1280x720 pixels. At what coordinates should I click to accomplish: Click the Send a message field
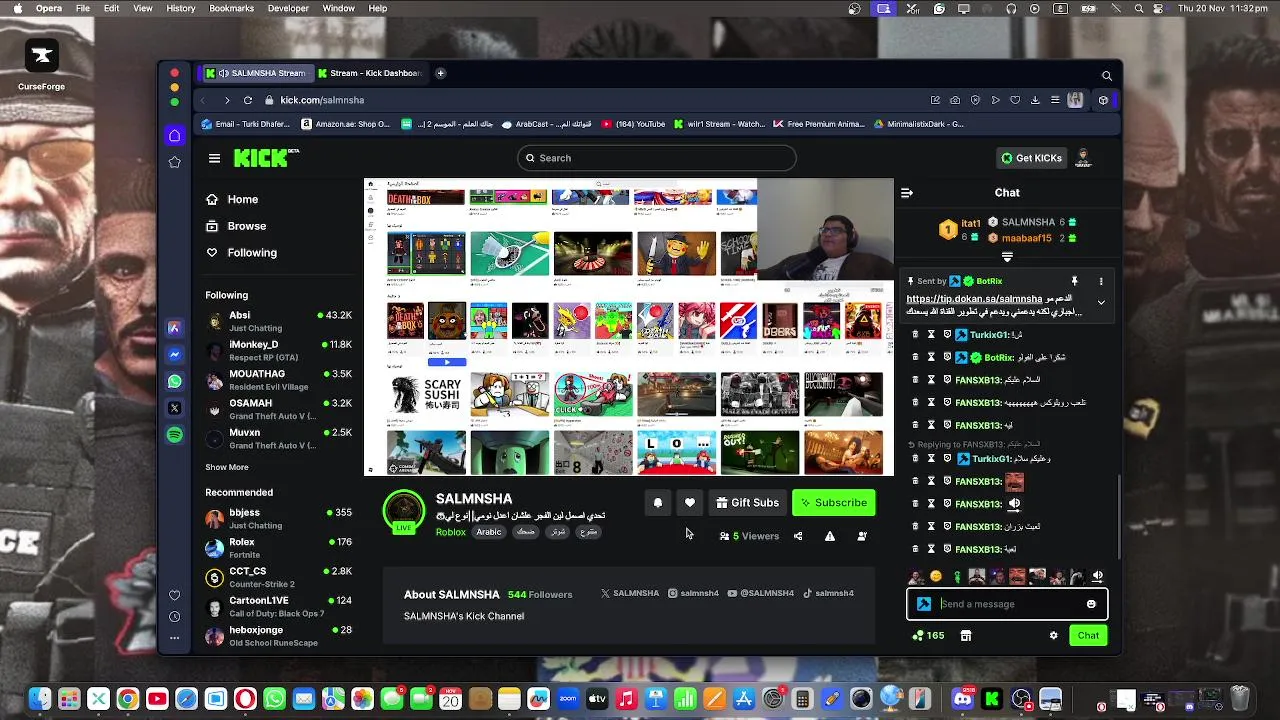1007,604
